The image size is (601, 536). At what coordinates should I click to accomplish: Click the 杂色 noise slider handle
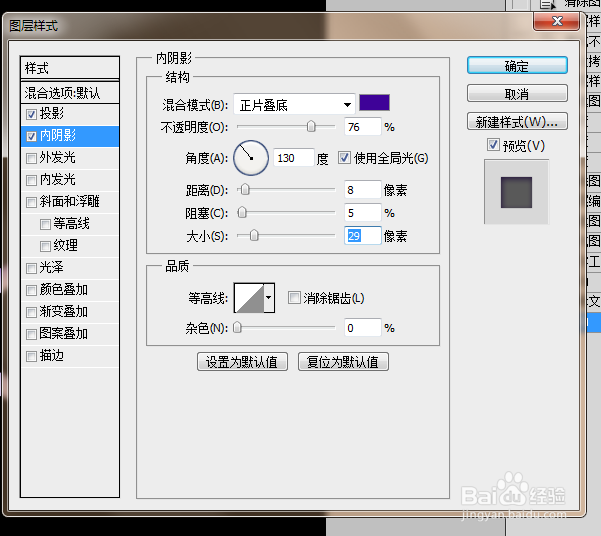(238, 327)
